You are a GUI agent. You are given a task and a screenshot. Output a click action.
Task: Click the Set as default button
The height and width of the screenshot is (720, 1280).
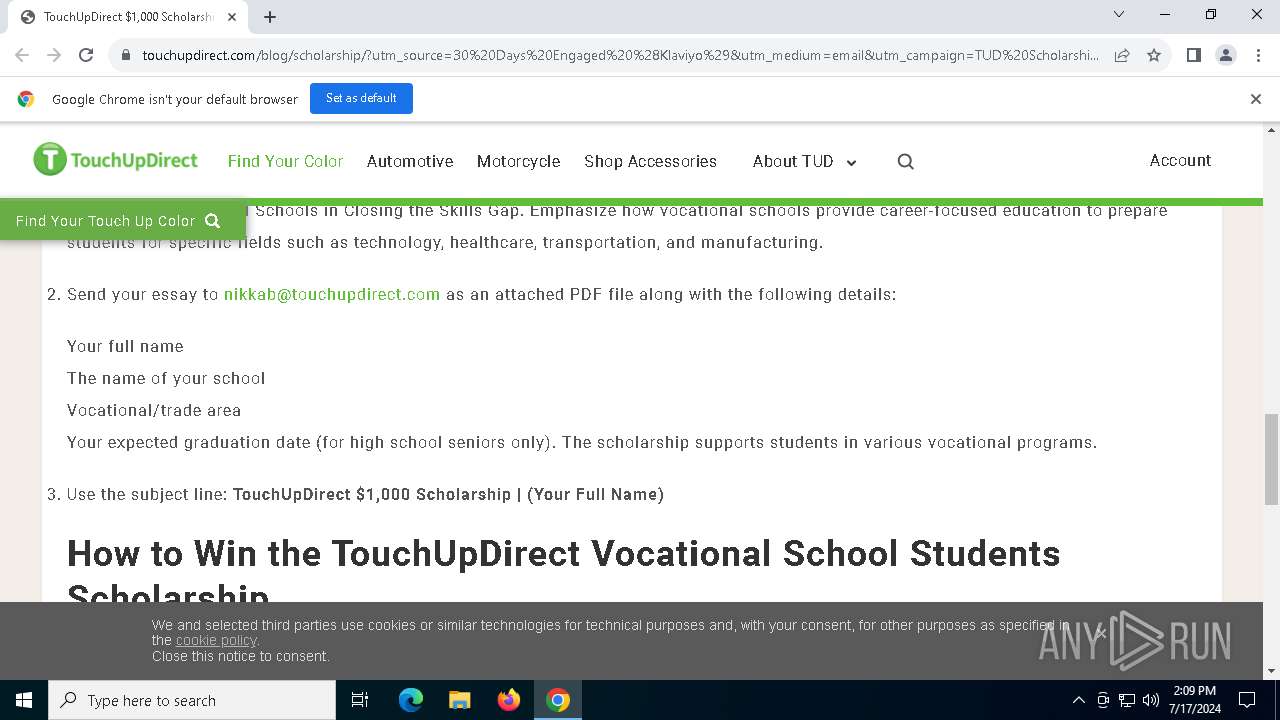tap(361, 98)
